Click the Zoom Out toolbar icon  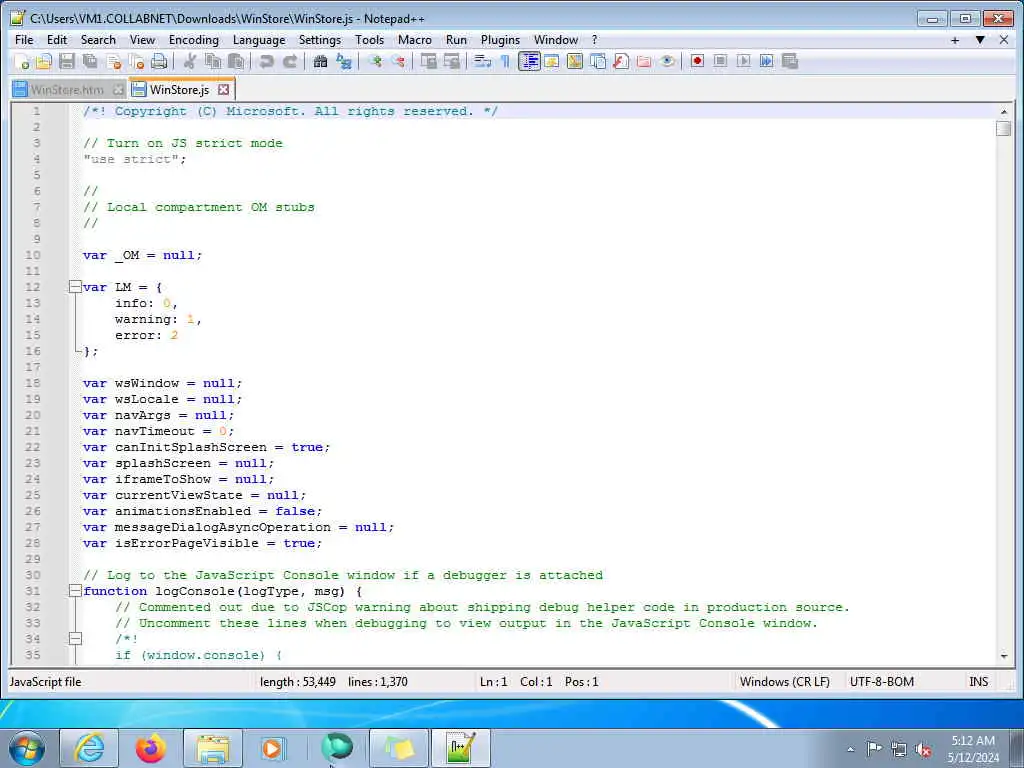398,61
